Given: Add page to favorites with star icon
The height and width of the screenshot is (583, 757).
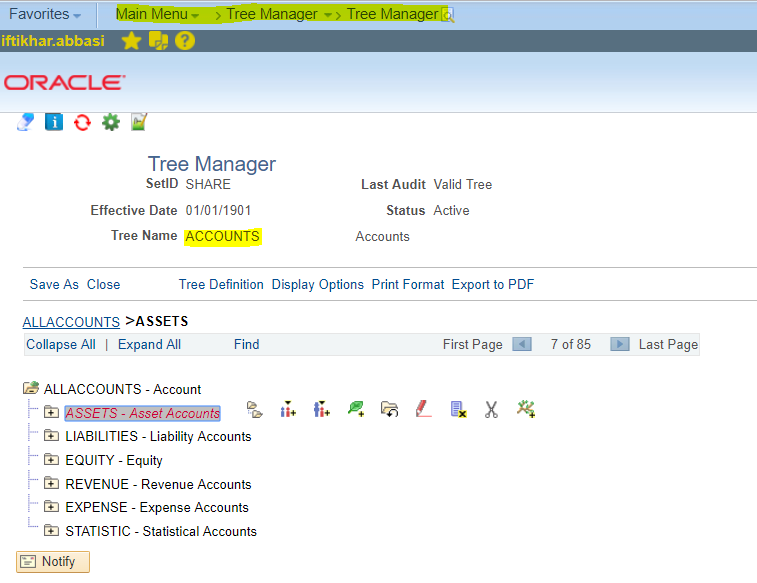Looking at the screenshot, I should click(x=131, y=41).
